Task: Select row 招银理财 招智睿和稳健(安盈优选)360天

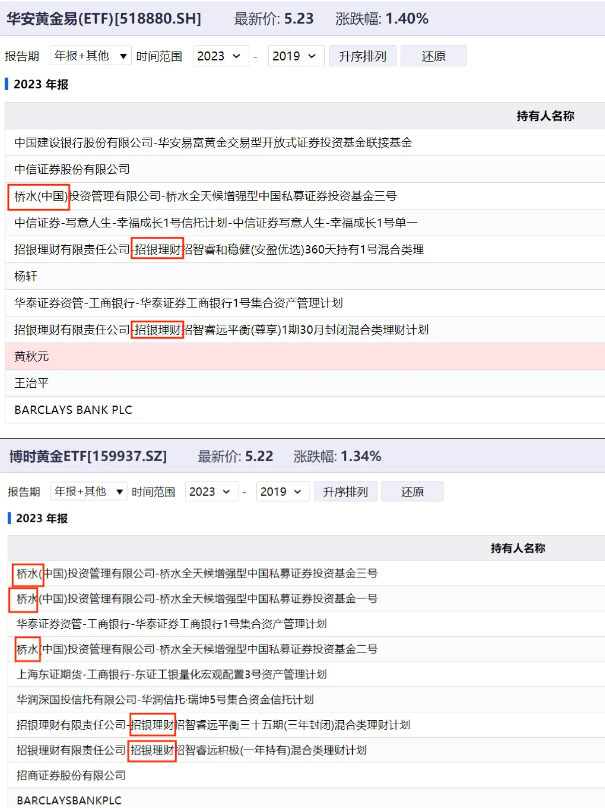Action: (305, 249)
